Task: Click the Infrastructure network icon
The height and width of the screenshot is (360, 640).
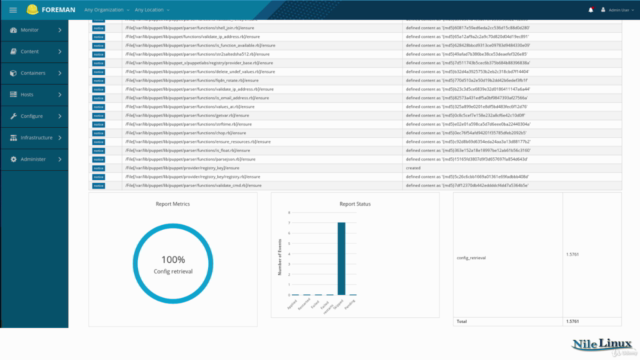Action: tap(13, 138)
